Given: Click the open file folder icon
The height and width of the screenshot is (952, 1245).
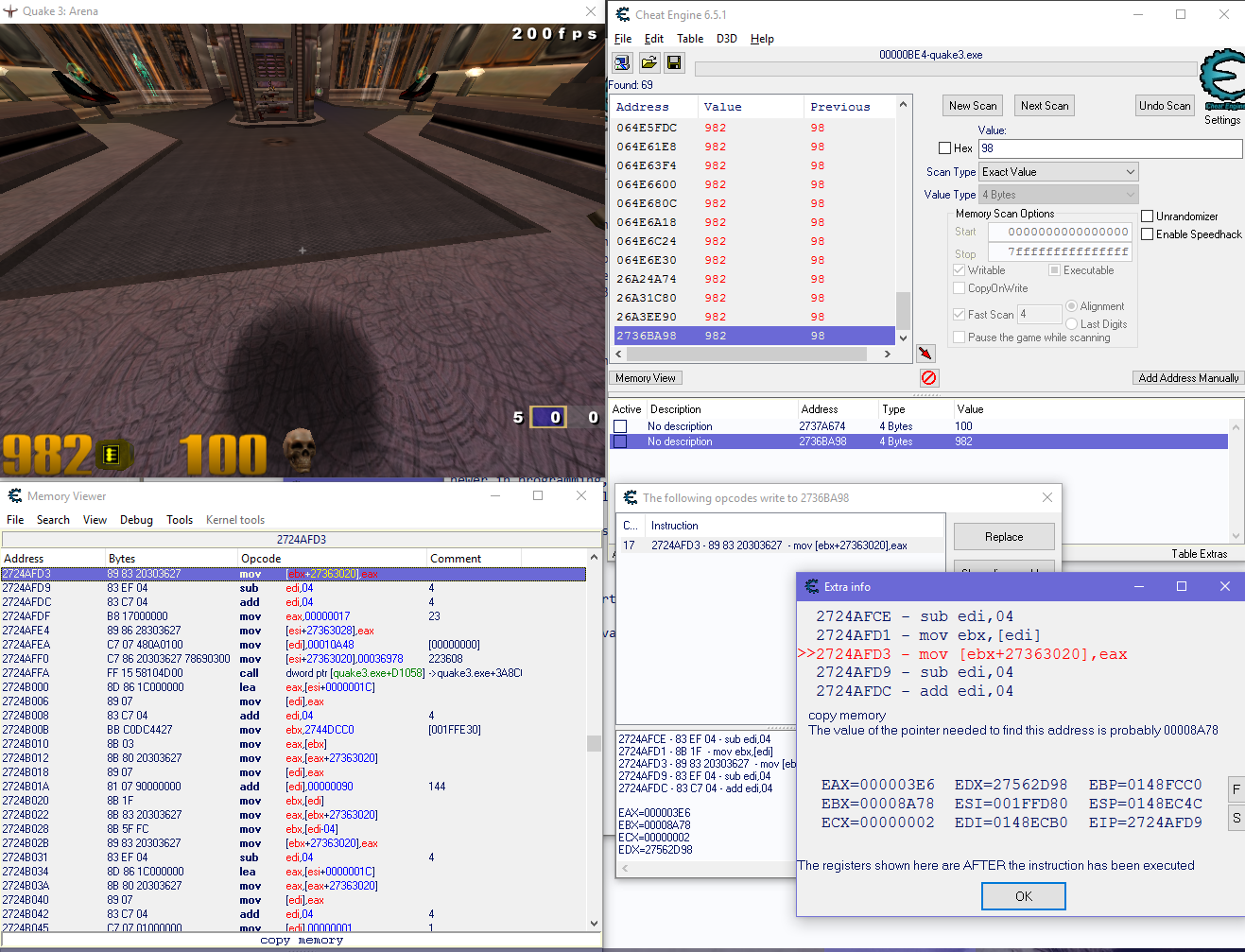Looking at the screenshot, I should (648, 62).
